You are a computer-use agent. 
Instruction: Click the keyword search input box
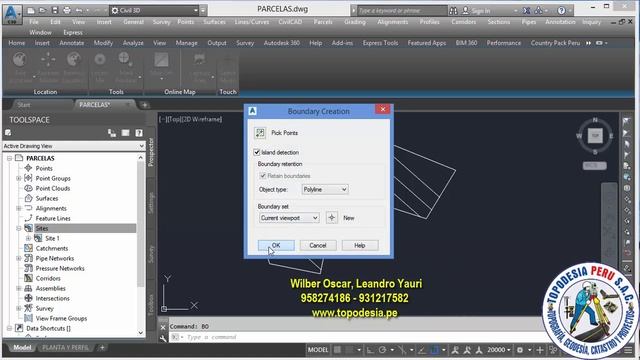pos(402,11)
